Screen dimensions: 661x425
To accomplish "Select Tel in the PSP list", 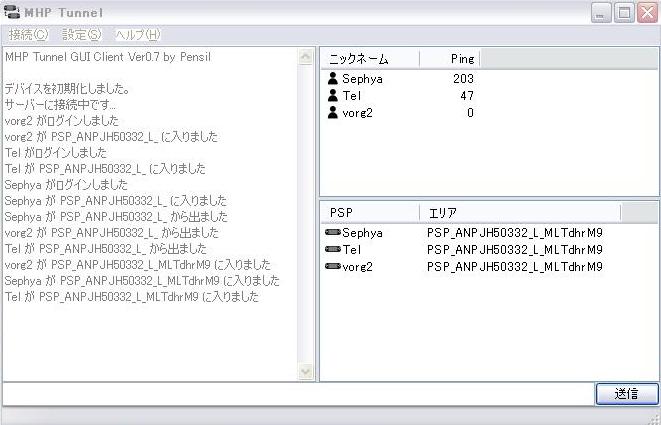I will pyautogui.click(x=352, y=250).
